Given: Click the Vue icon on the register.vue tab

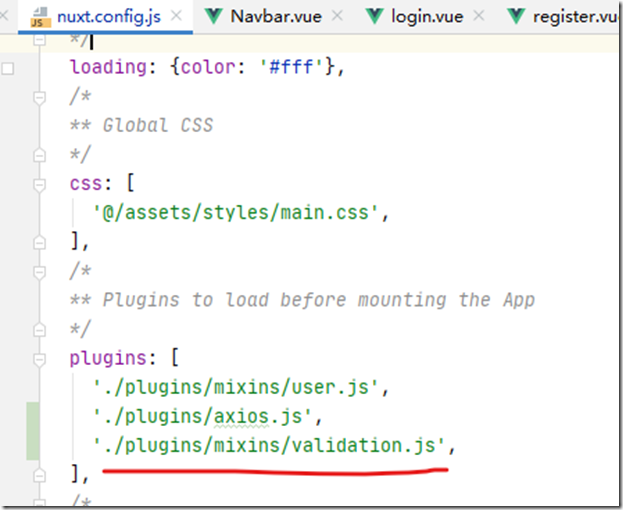Looking at the screenshot, I should click(x=516, y=16).
